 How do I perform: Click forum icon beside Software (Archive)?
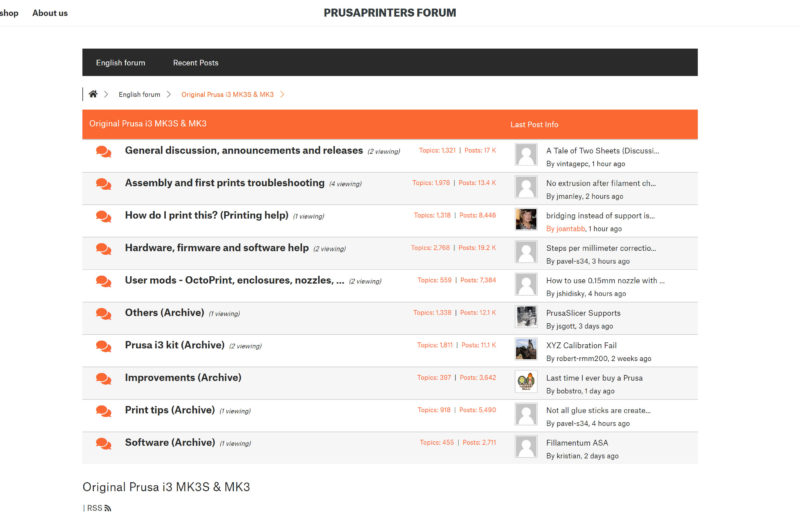104,443
